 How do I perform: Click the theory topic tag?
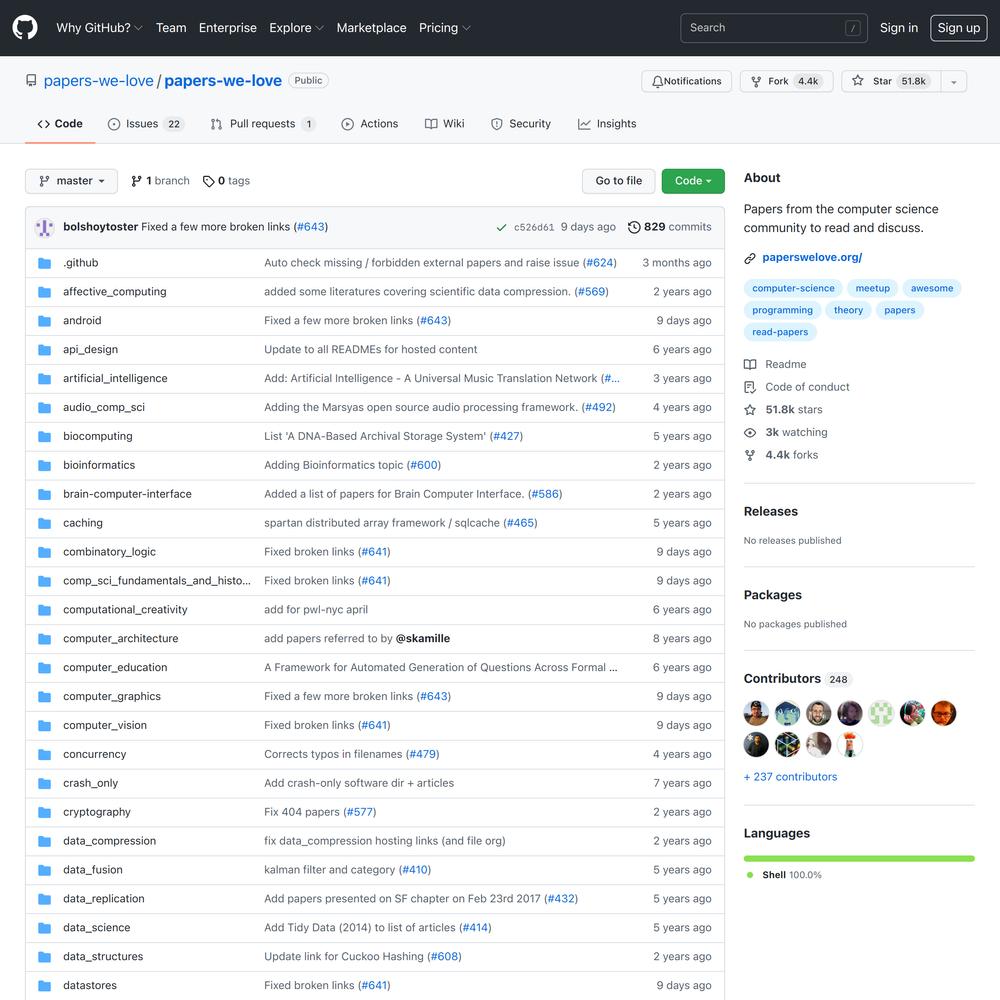848,311
